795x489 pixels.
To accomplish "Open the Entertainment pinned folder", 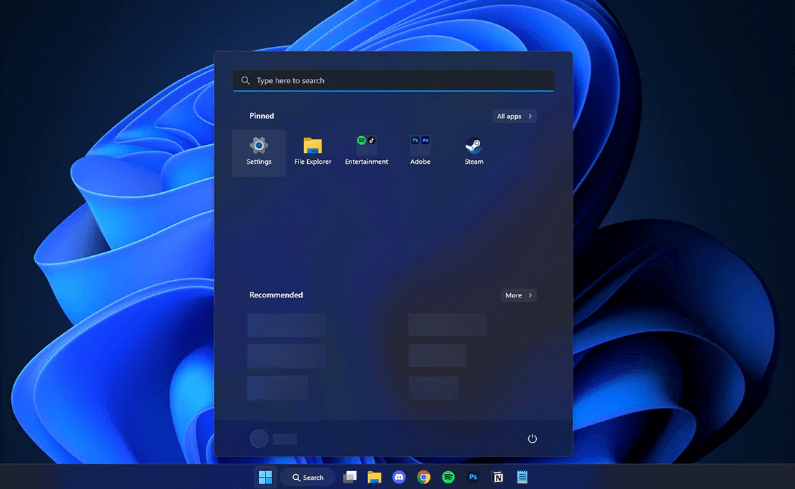I will tap(367, 152).
